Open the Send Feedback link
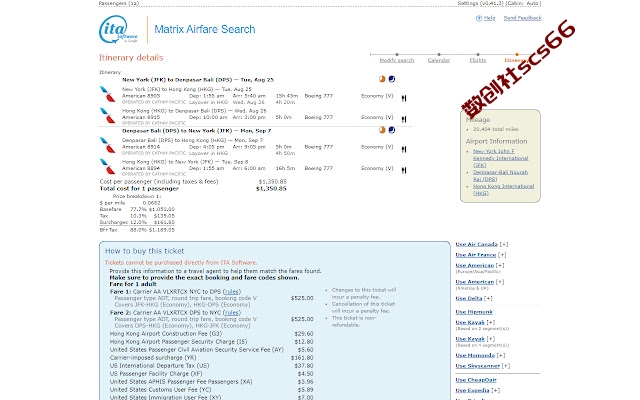 522,18
